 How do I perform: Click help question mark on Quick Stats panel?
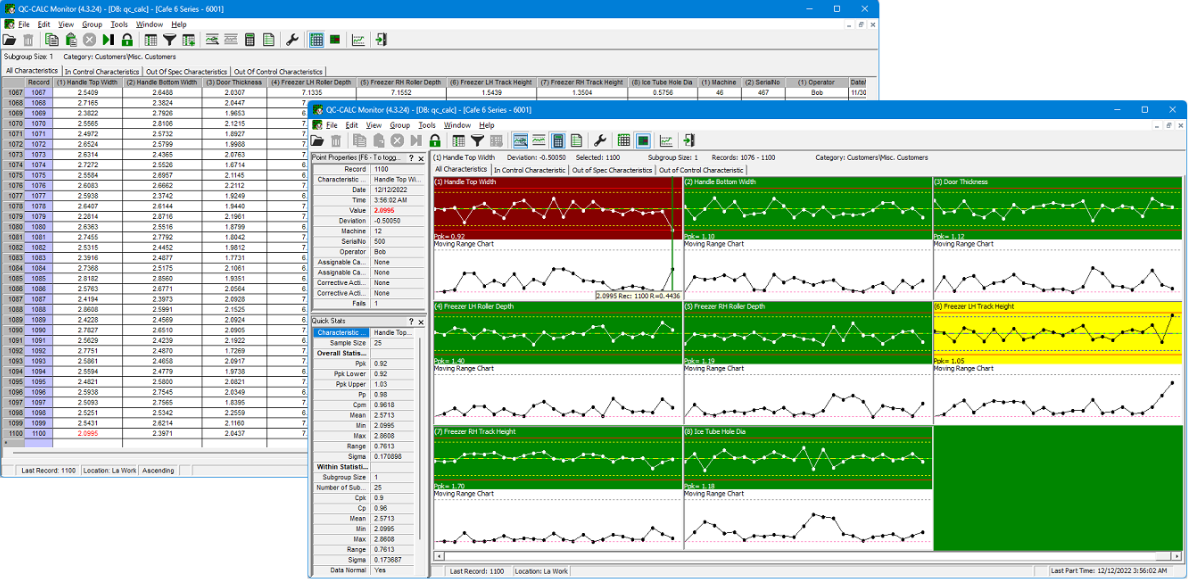411,322
